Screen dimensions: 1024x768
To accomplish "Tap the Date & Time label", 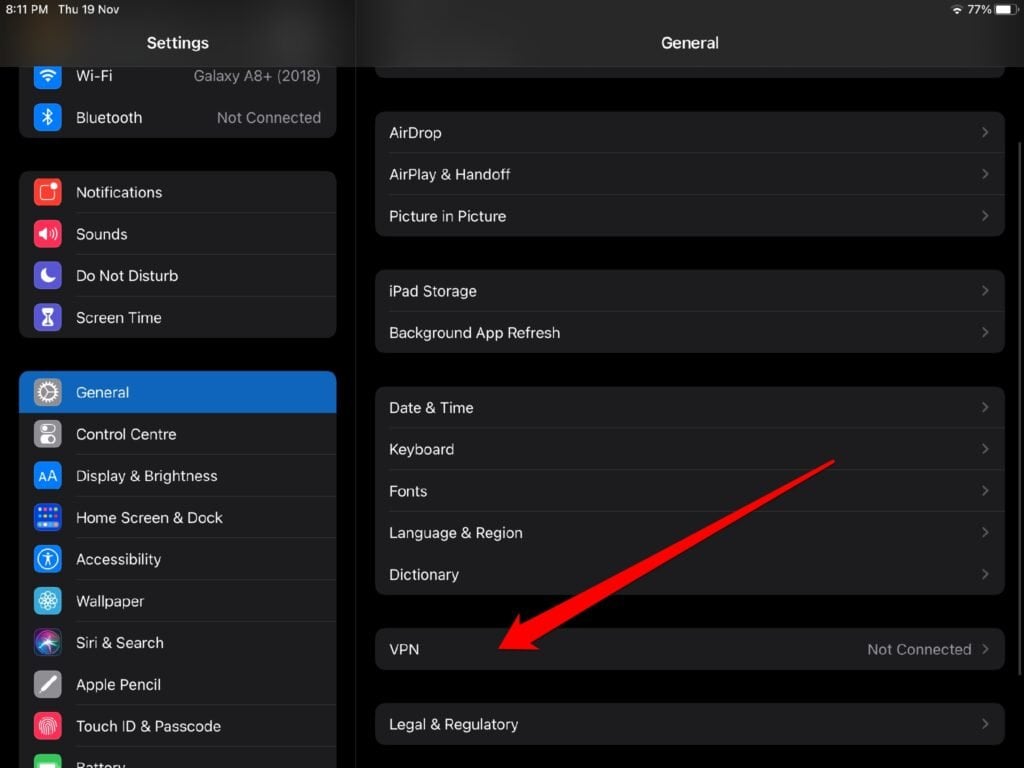I will pyautogui.click(x=431, y=408).
